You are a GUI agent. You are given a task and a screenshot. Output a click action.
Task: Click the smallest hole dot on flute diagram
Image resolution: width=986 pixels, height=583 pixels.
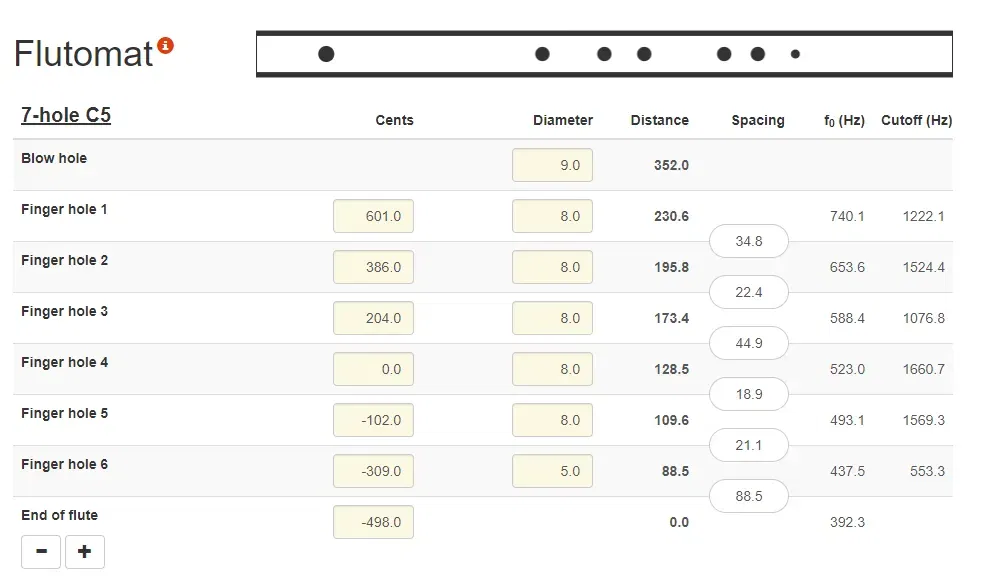[795, 54]
